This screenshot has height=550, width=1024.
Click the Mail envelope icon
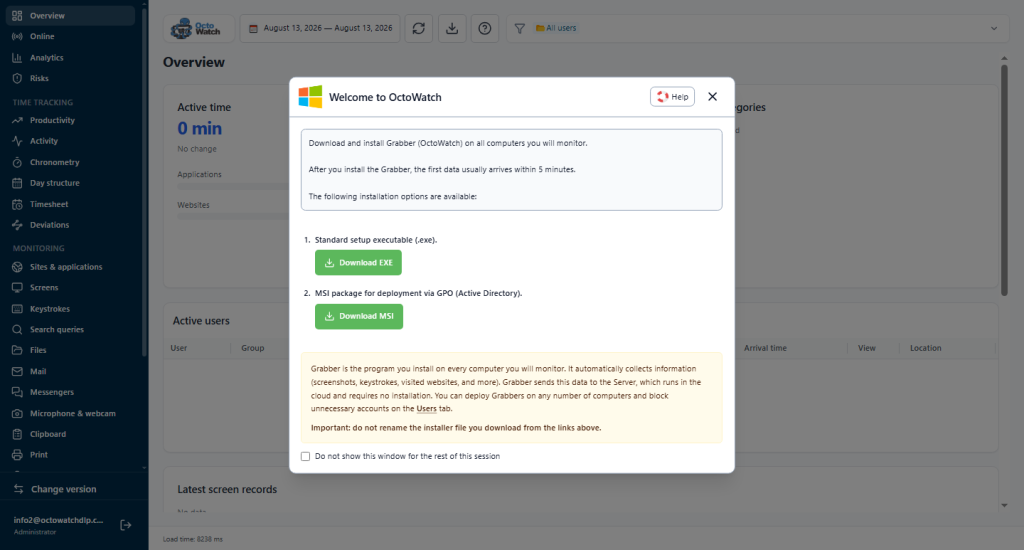pos(17,372)
